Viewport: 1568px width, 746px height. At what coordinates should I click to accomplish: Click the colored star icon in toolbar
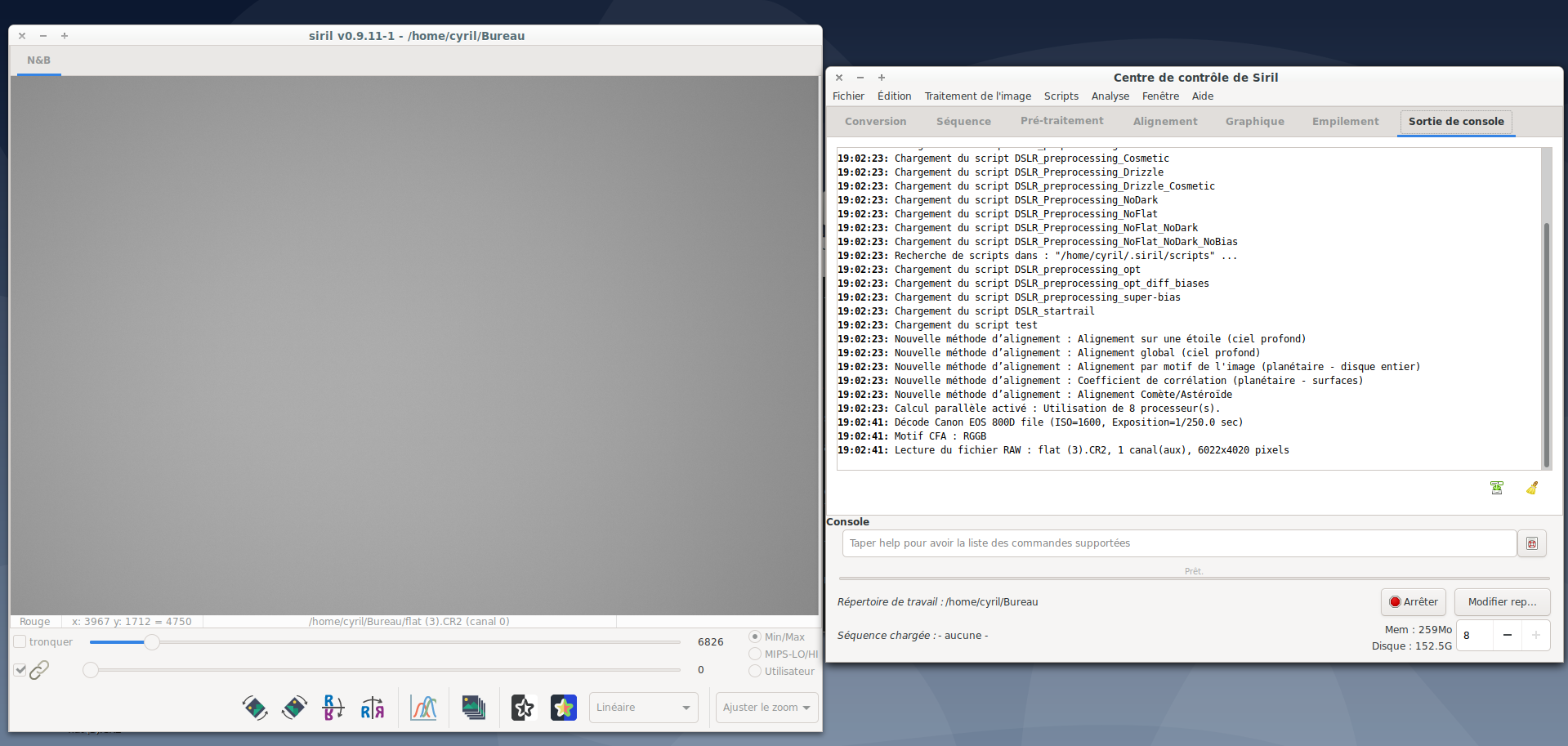(x=564, y=708)
